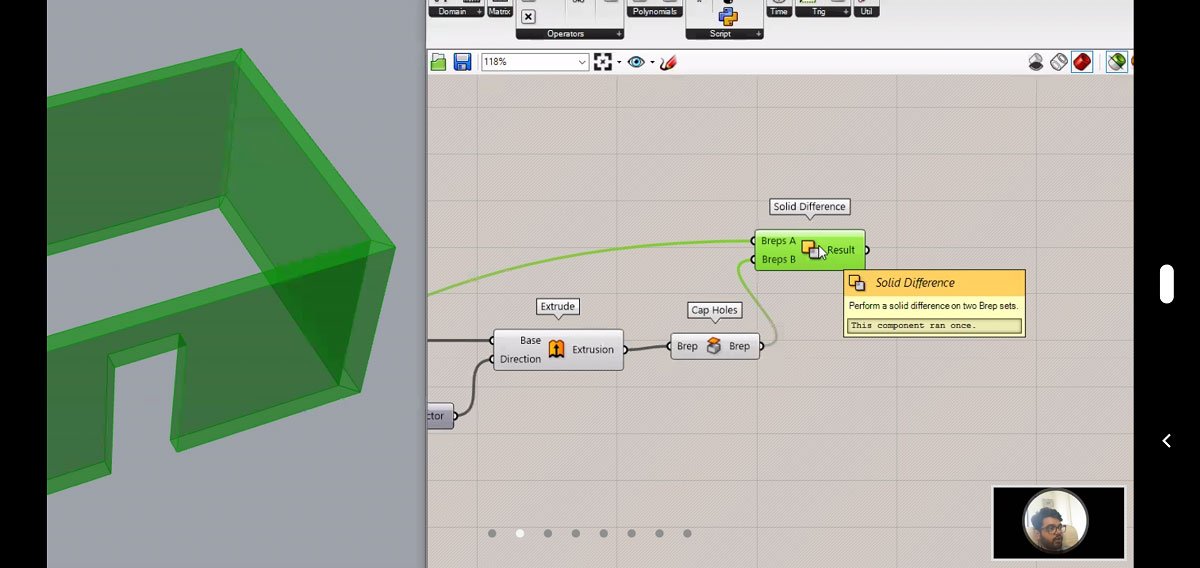This screenshot has width=1200, height=568.
Task: Click the Zoom Extents icon
Action: point(602,62)
